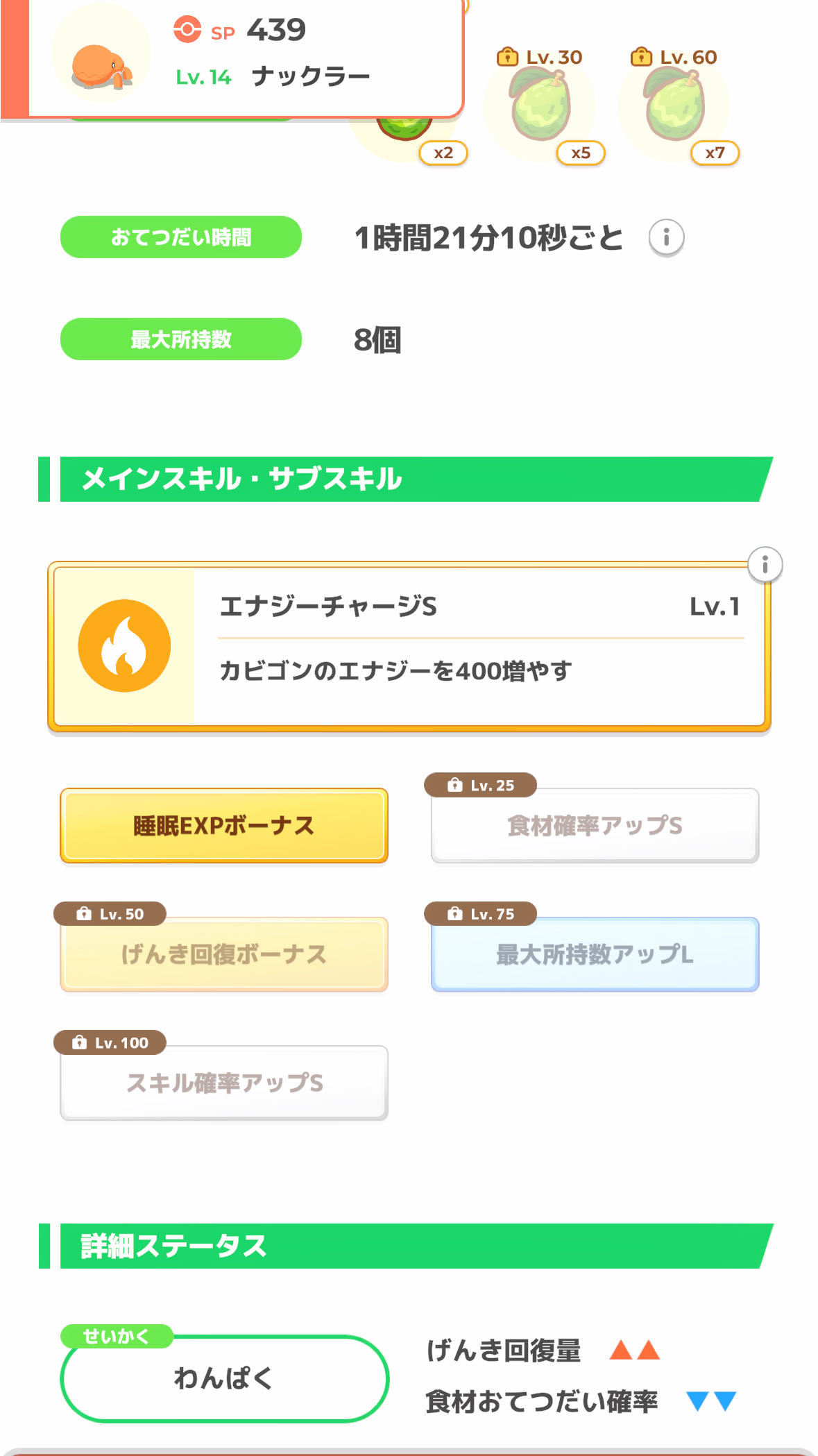Tap the locked 最大所持数アップL sub skill
Image resolution: width=818 pixels, height=1456 pixels.
(595, 954)
